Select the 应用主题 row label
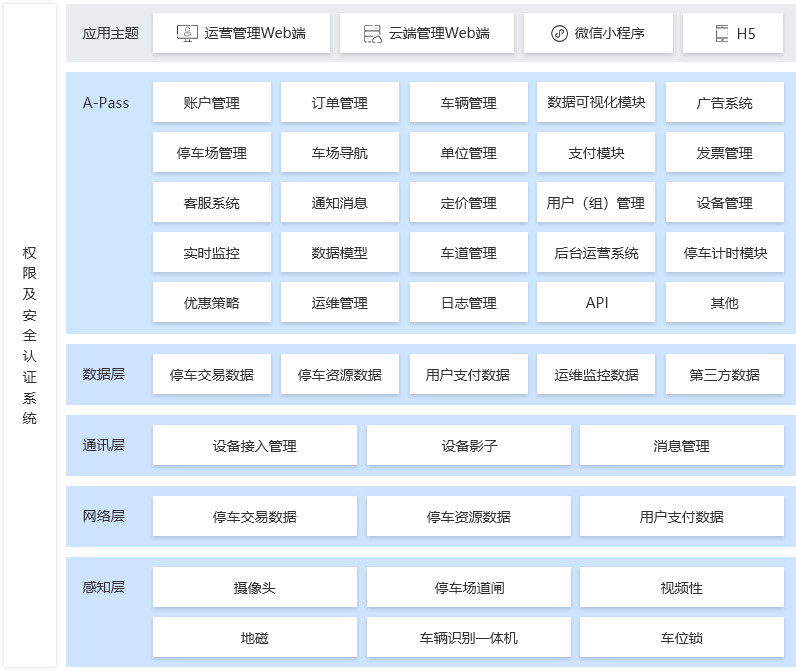796x671 pixels. (110, 33)
